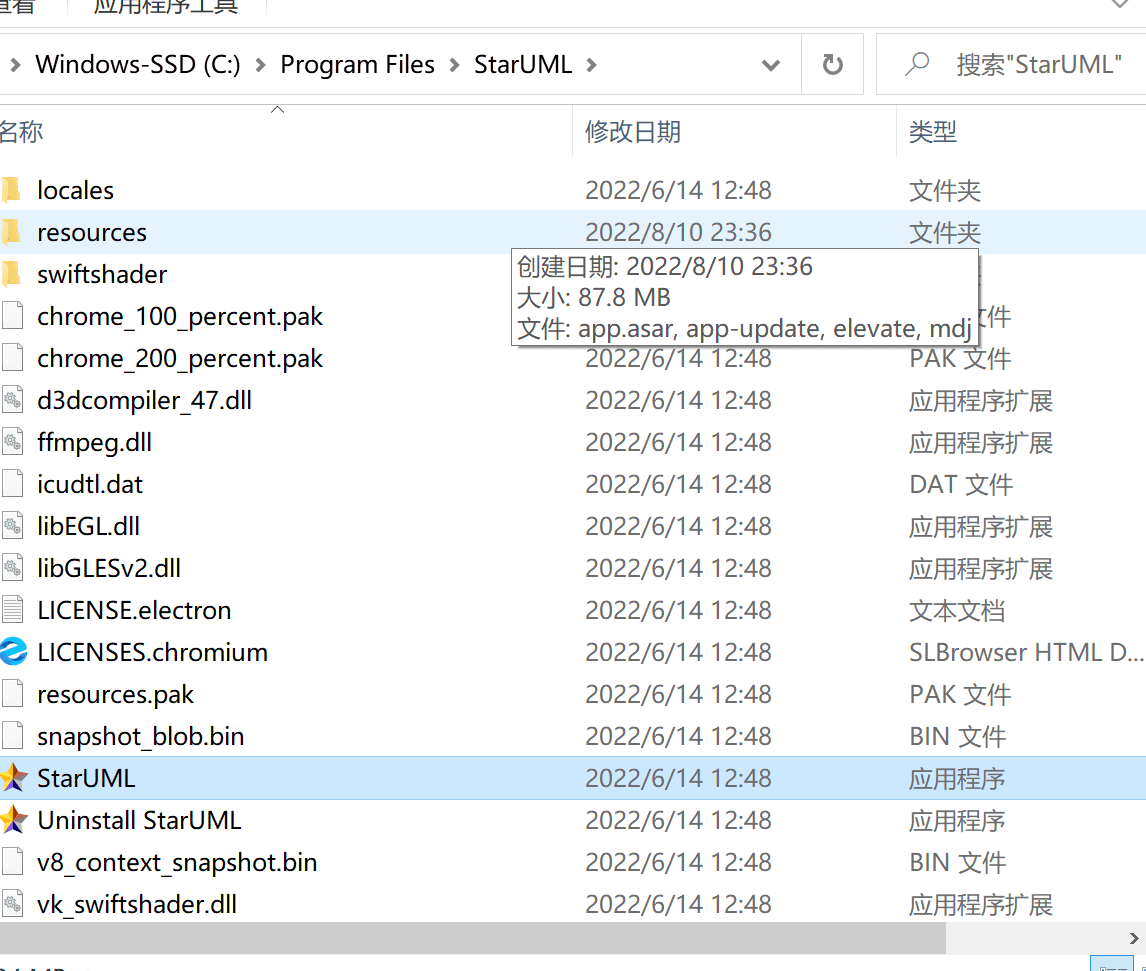Select file name chrome_200_percent.pak
This screenshot has width=1146, height=971.
(x=180, y=358)
